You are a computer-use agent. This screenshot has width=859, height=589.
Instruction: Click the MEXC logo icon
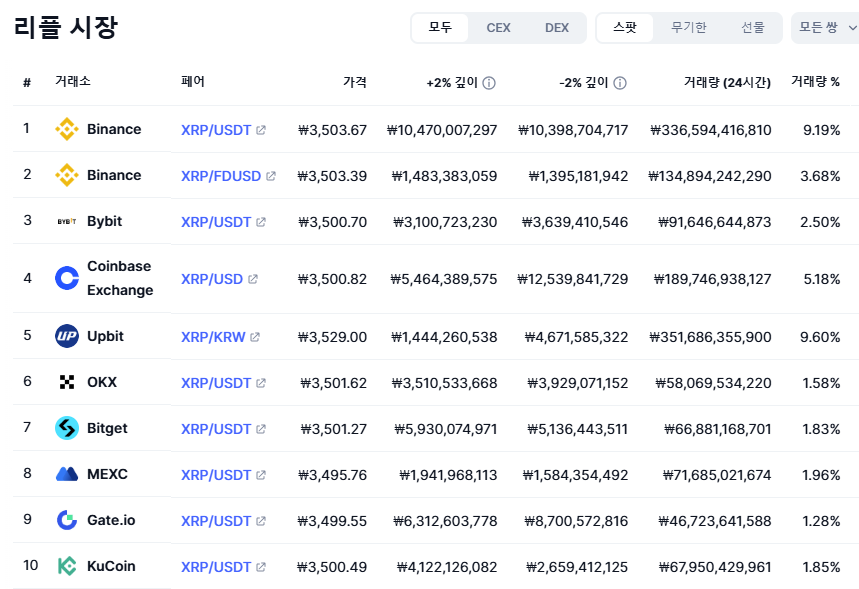click(x=67, y=474)
